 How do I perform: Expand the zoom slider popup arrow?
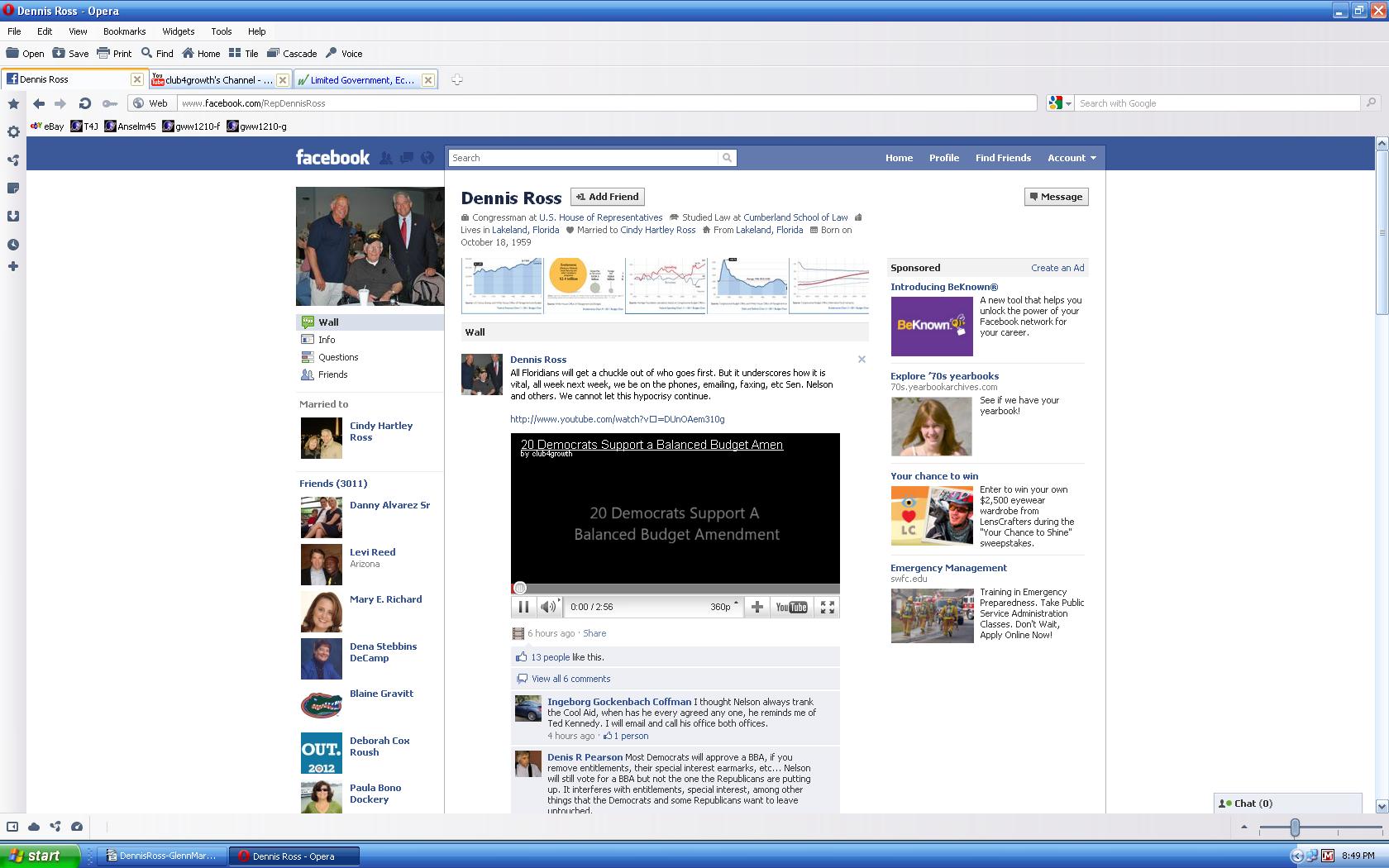pos(1244,827)
